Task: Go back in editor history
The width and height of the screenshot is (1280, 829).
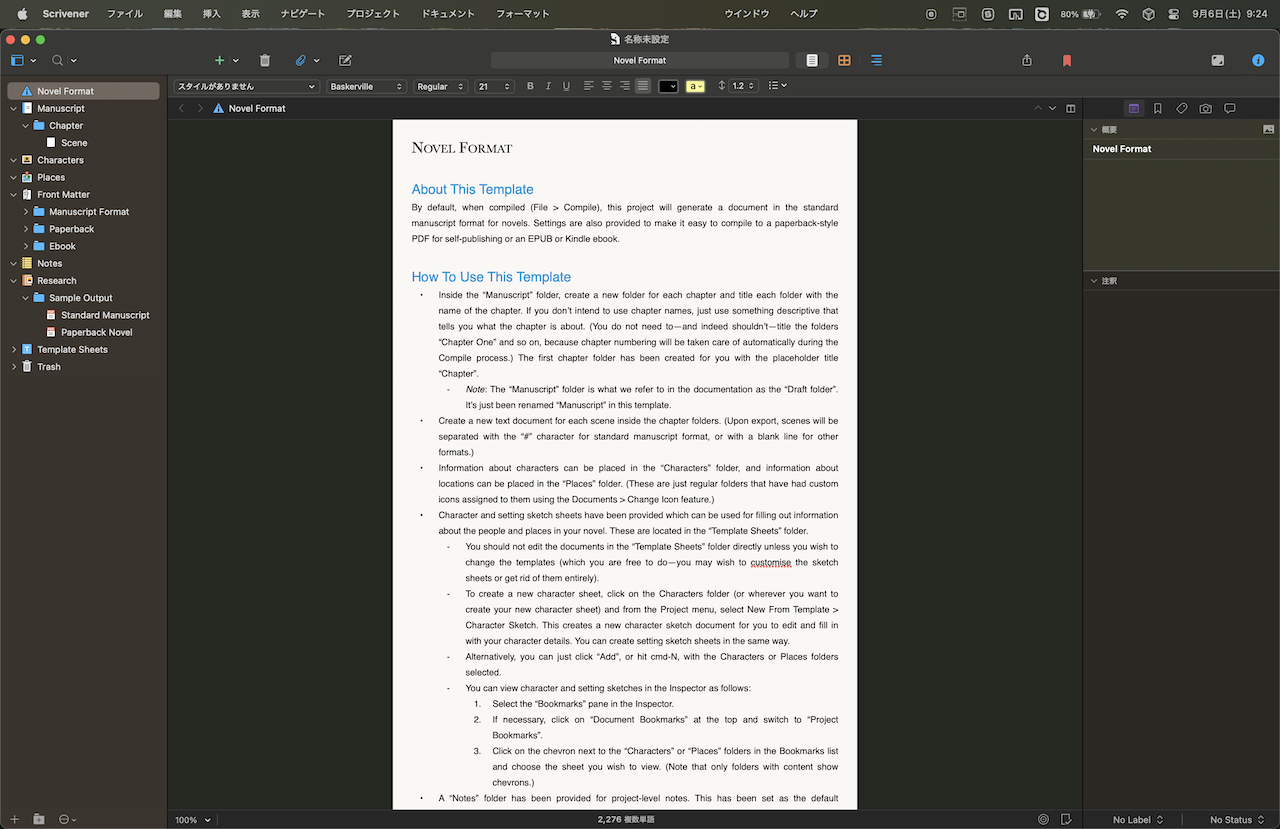Action: pos(181,108)
